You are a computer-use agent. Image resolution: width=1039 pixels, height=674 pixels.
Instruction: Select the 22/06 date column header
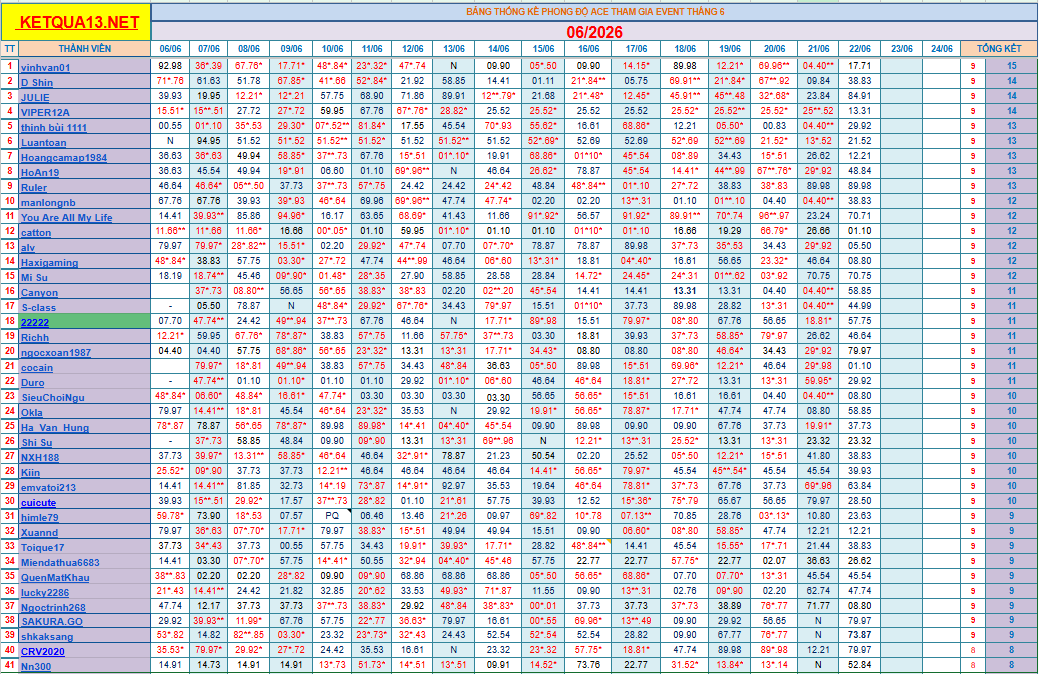[859, 48]
